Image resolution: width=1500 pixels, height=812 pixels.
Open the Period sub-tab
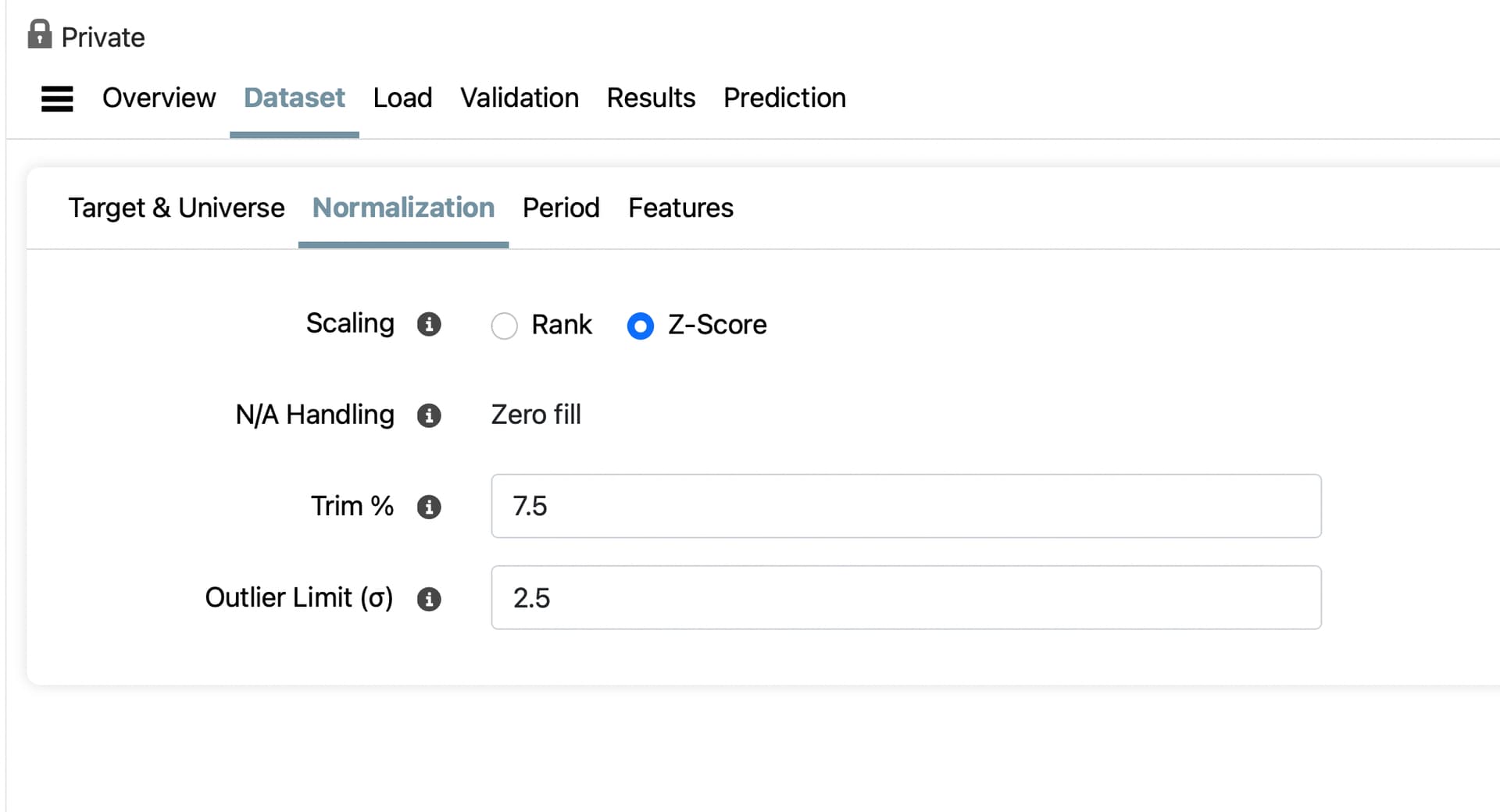(561, 208)
